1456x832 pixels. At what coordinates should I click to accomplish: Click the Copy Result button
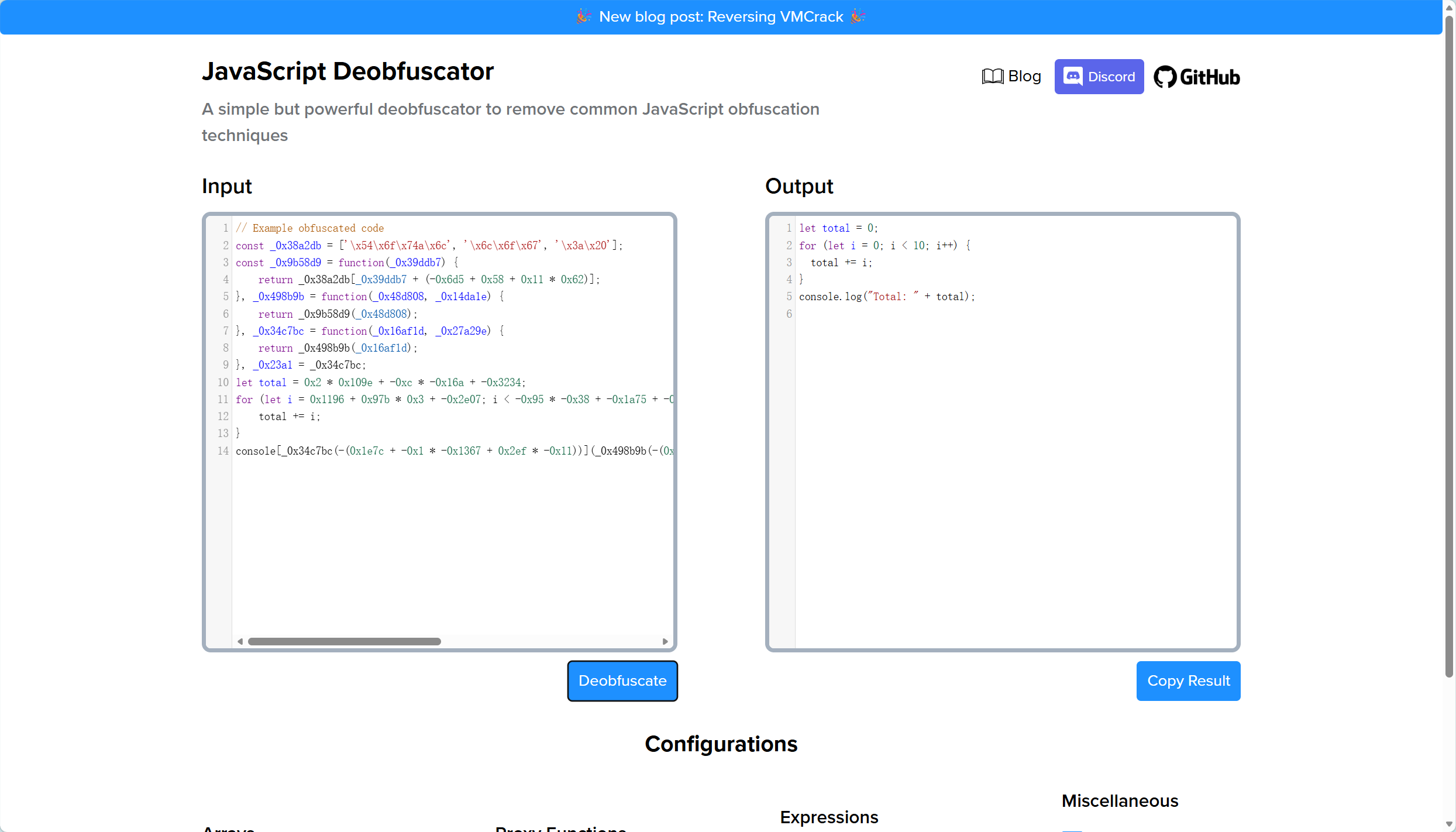(1188, 680)
